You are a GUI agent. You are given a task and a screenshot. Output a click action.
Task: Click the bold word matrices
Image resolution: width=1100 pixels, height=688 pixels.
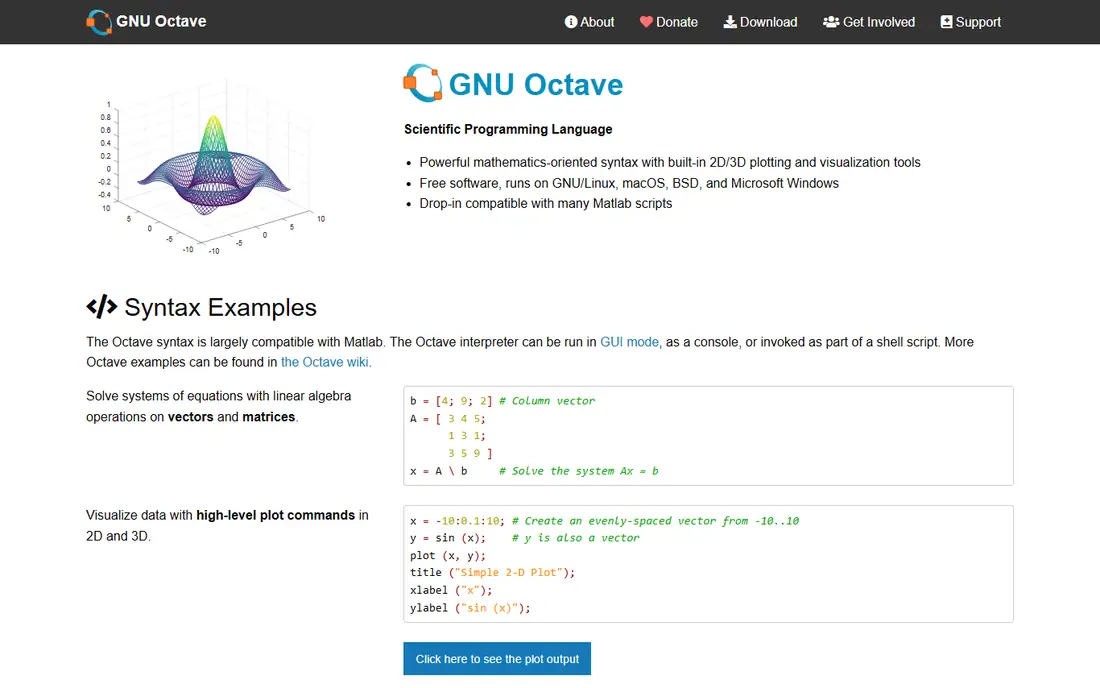(269, 417)
